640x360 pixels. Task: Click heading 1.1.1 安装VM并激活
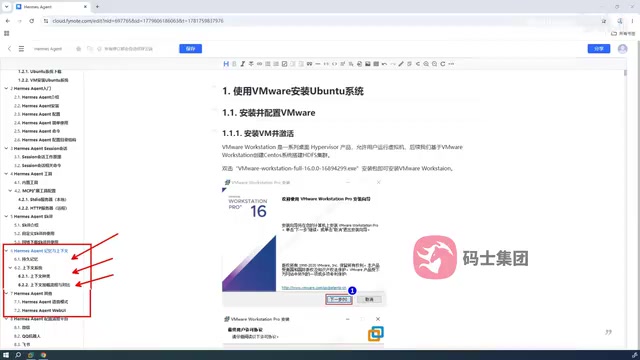(x=258, y=133)
